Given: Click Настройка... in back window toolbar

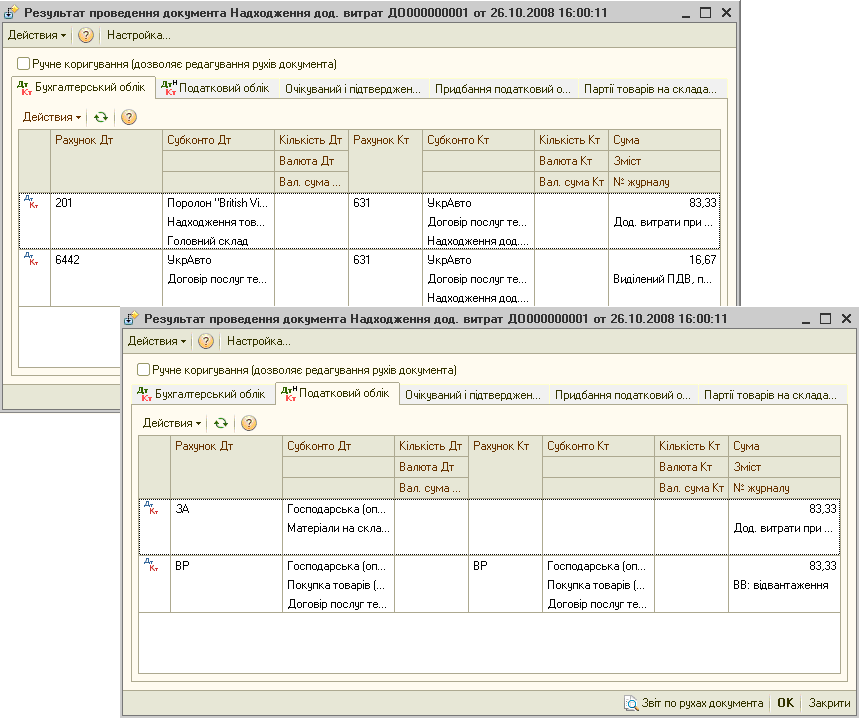Looking at the screenshot, I should (x=139, y=35).
